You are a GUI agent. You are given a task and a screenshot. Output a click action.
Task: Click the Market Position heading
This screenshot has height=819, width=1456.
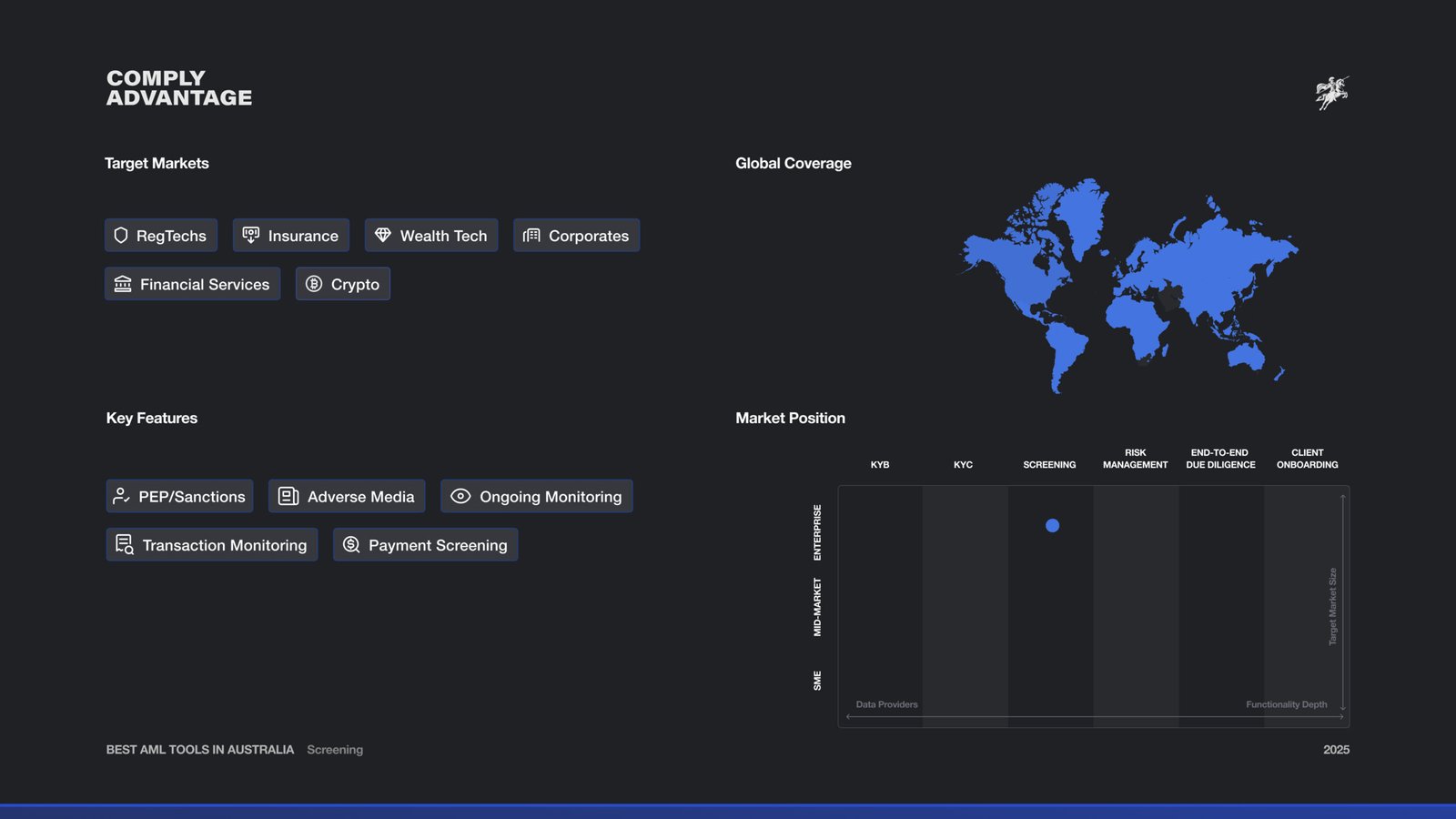790,418
